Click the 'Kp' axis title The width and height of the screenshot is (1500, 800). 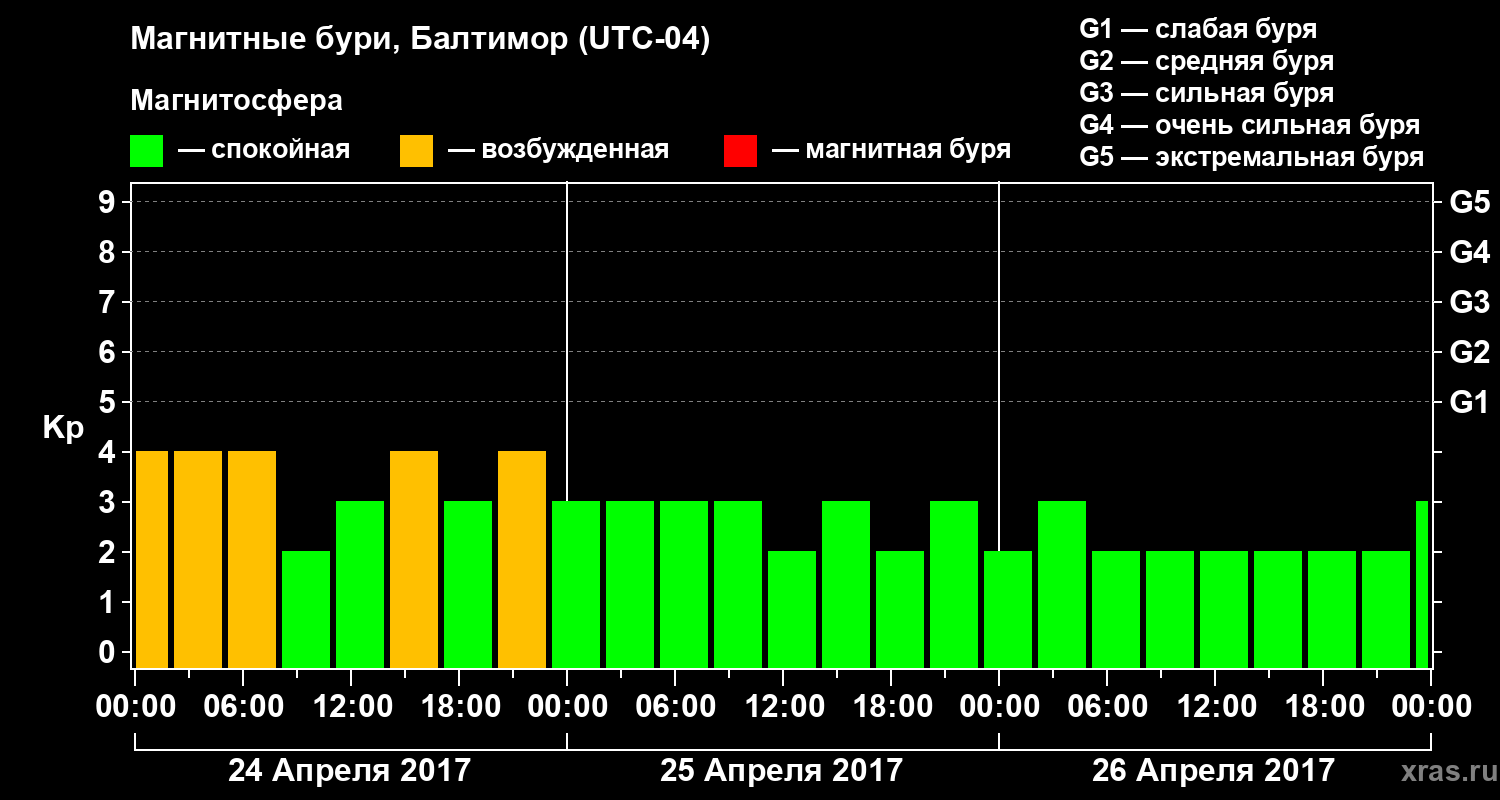[x=63, y=427]
